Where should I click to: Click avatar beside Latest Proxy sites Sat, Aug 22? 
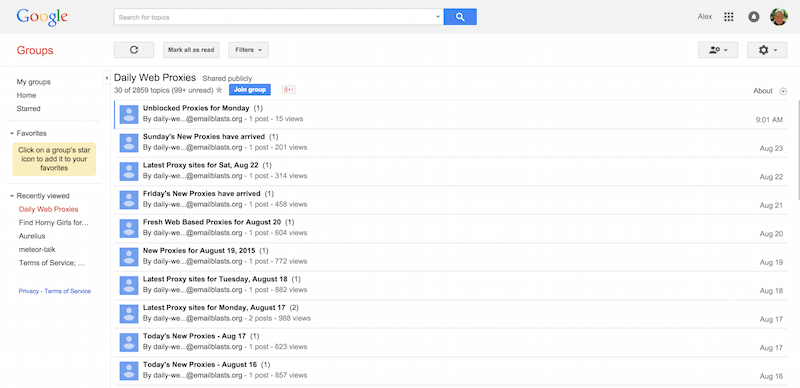(129, 171)
